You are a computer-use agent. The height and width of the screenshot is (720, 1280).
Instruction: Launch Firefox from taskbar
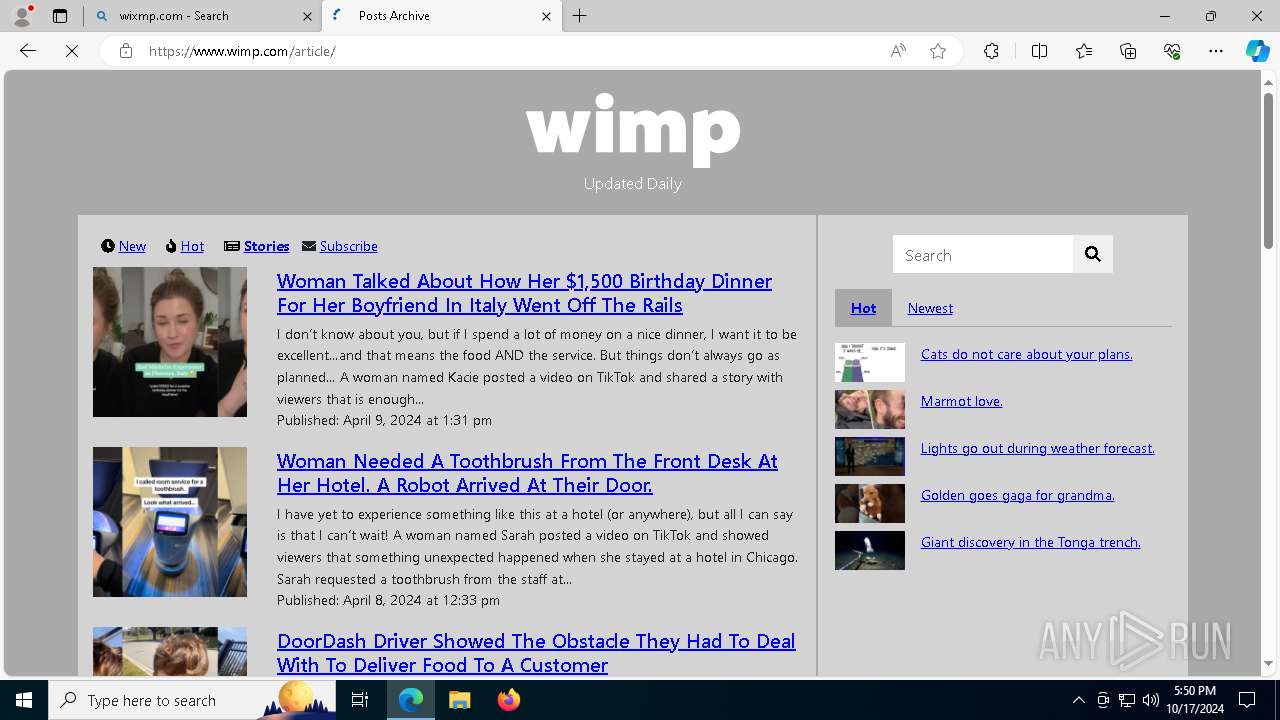tap(508, 700)
